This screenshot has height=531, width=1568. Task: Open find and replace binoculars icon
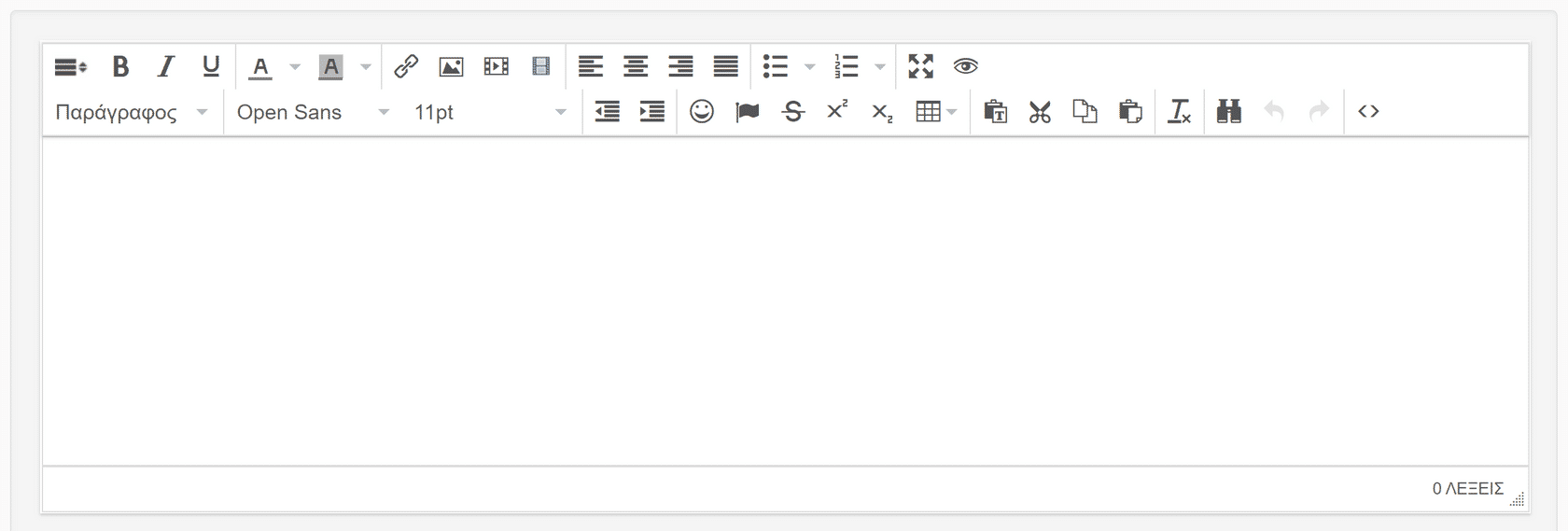[x=1229, y=112]
